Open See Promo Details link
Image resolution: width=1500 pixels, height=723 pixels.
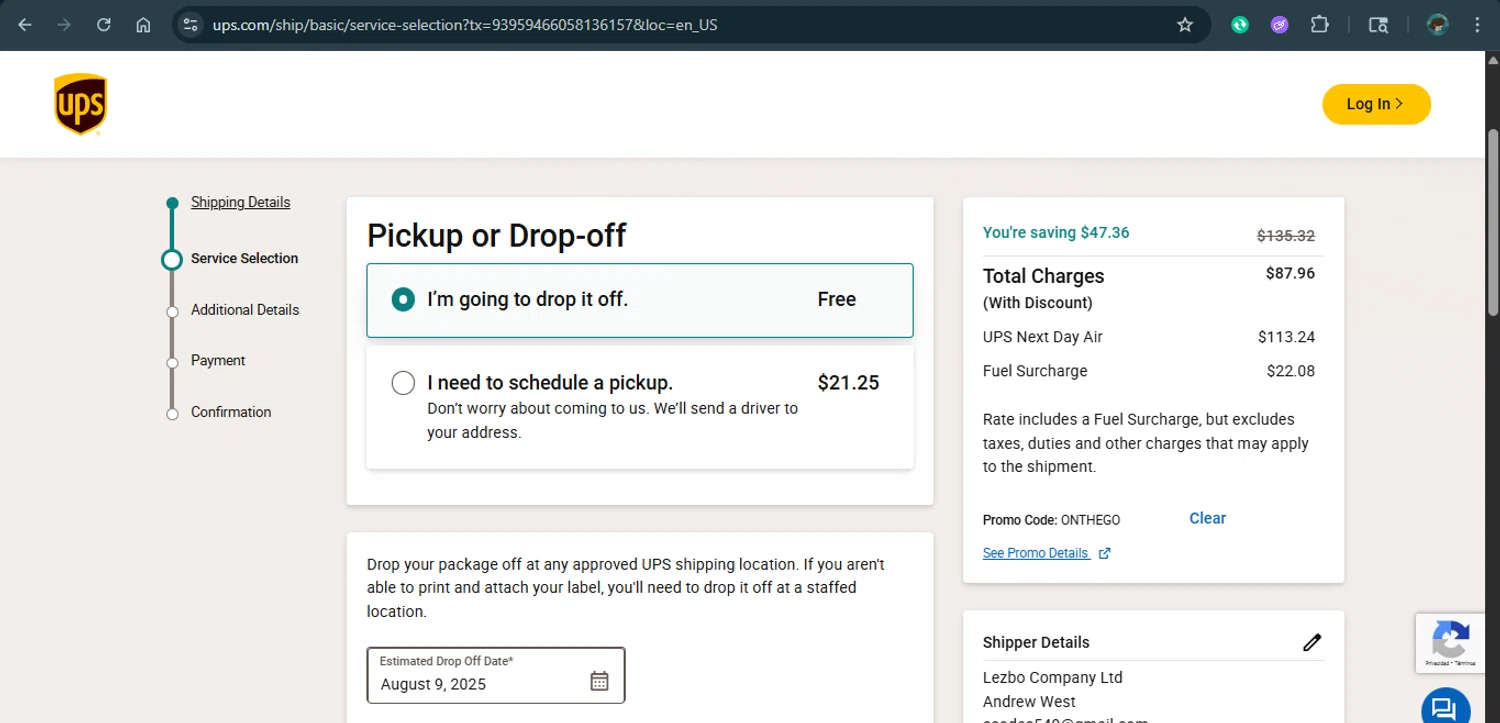click(x=1036, y=553)
